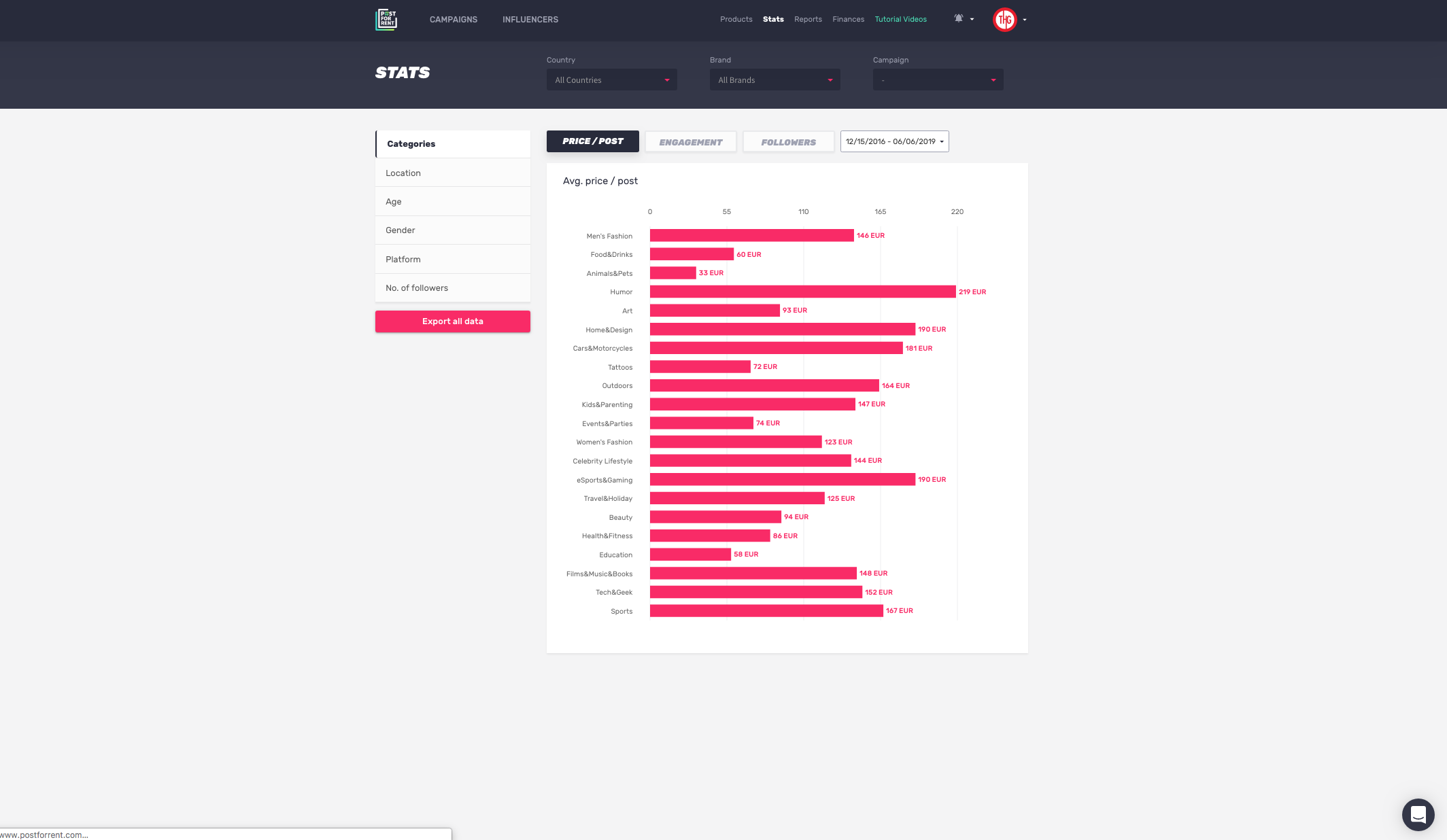Screen dimensions: 1447x840
Task: Open the live chat bubble icon
Action: point(1418,814)
